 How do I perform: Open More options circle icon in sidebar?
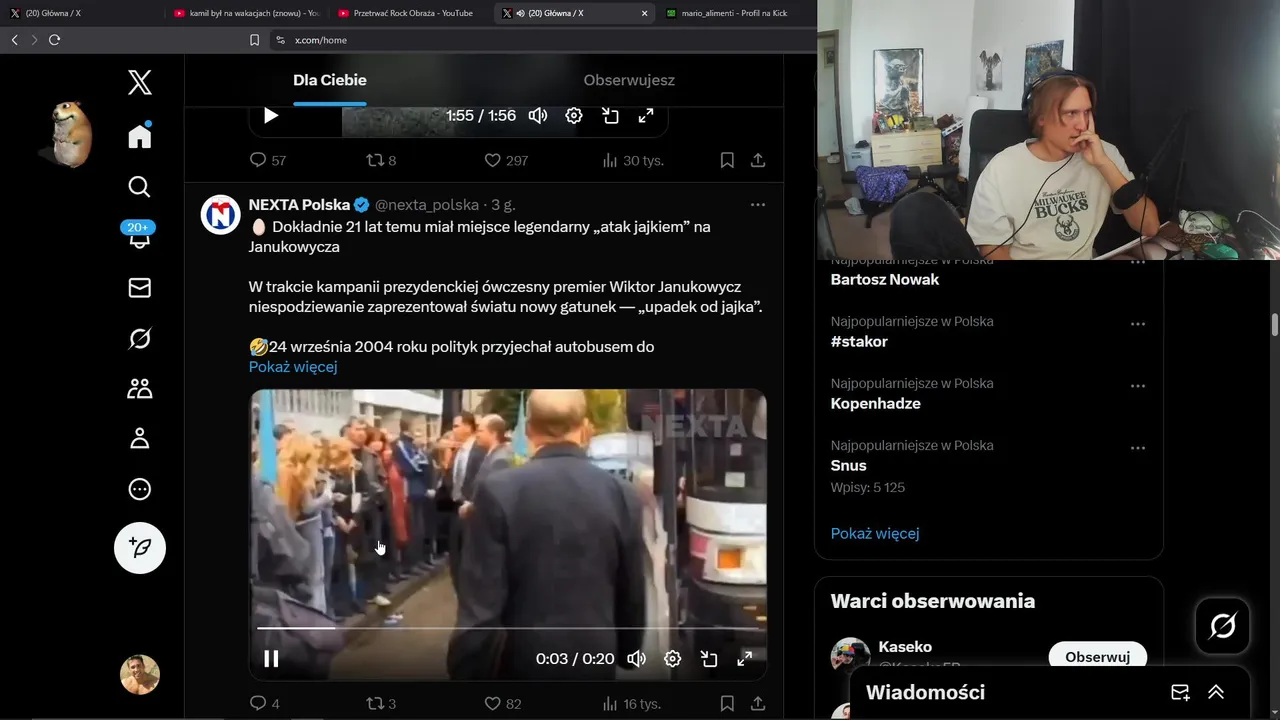[140, 489]
